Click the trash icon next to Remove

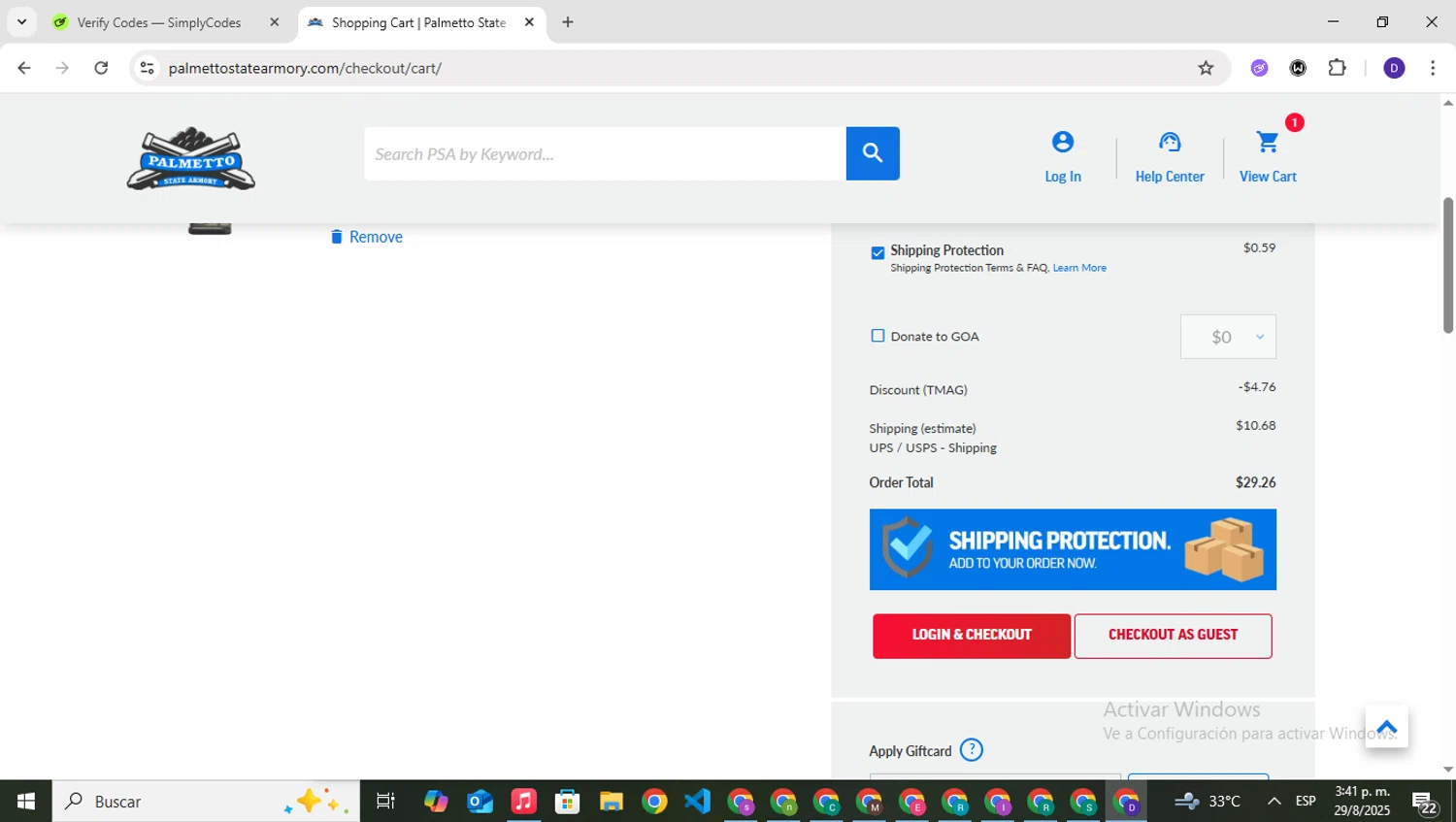337,237
